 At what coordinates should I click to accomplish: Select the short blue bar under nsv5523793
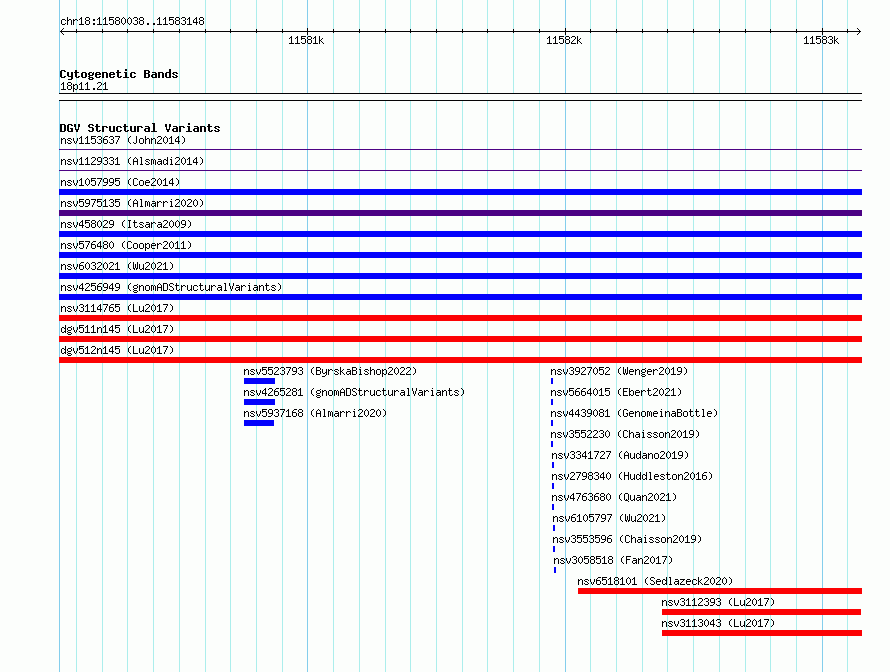(x=259, y=381)
